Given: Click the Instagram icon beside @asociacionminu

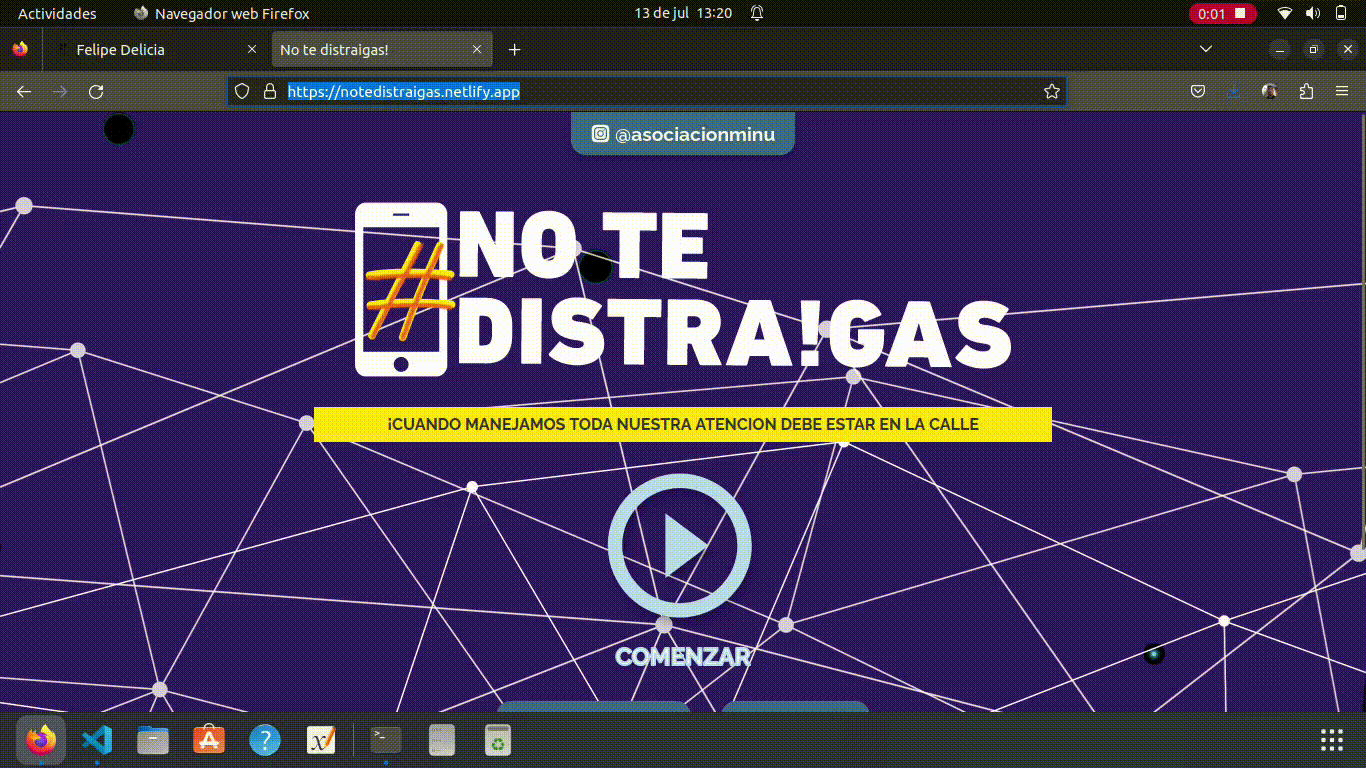Looking at the screenshot, I should 600,133.
